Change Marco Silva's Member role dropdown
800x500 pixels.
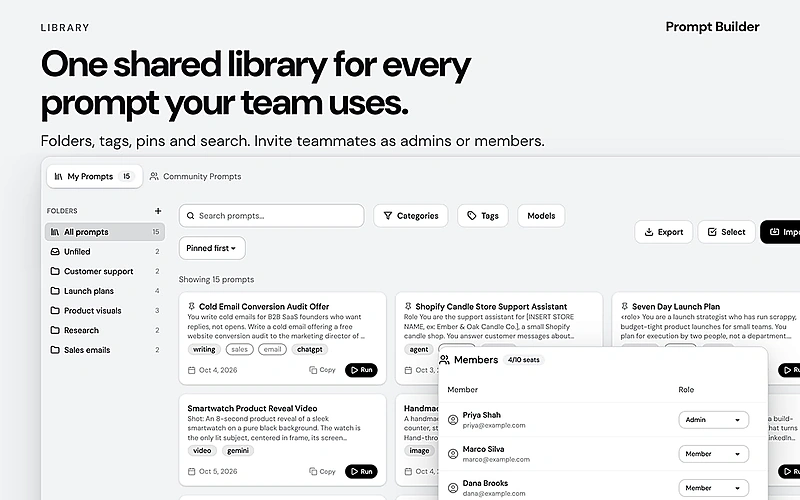click(713, 454)
